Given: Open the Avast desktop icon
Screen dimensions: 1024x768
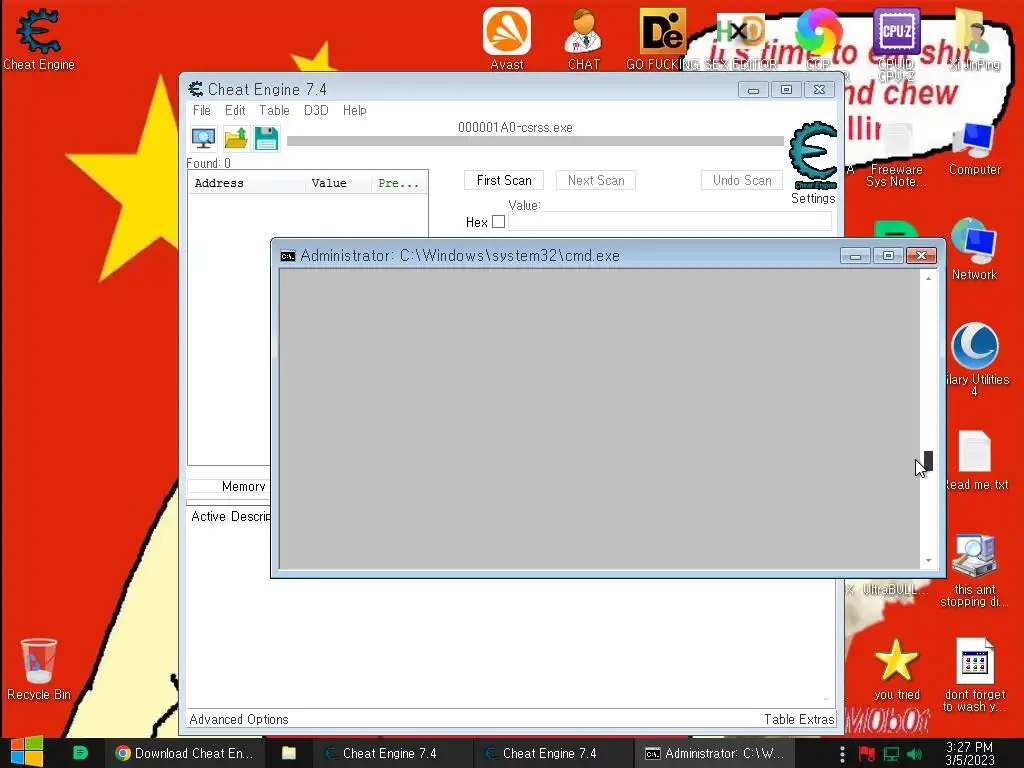Looking at the screenshot, I should pyautogui.click(x=507, y=39).
